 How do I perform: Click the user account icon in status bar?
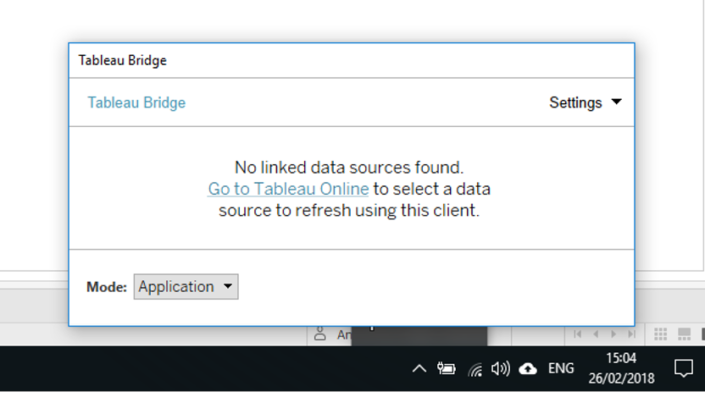tap(320, 334)
